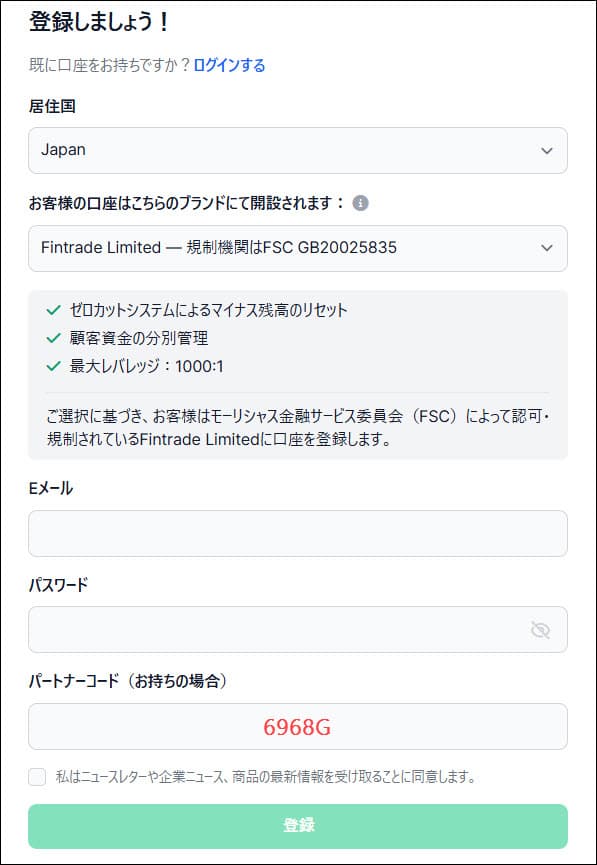The image size is (597, 865).
Task: Click the green check beside 顧客資金の分別管理
Action: coord(54,338)
